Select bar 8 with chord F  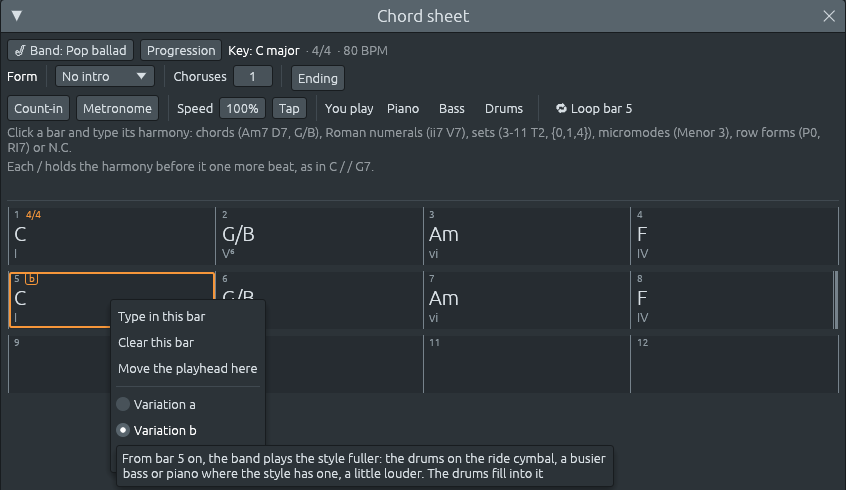732,300
